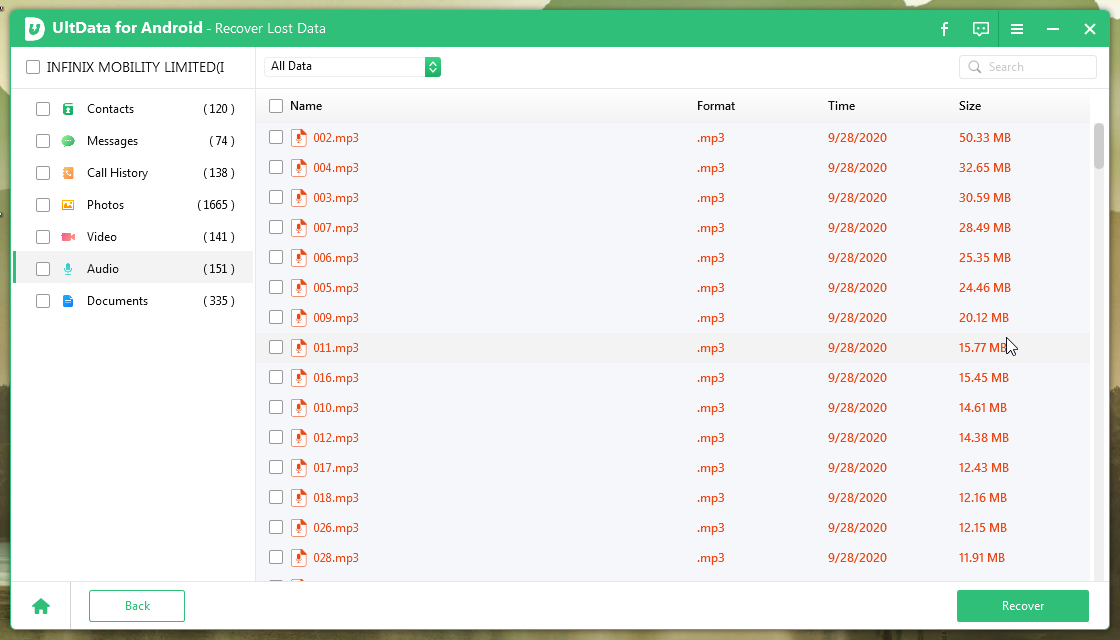The image size is (1120, 640).
Task: Focus the Search input field
Action: (1028, 67)
